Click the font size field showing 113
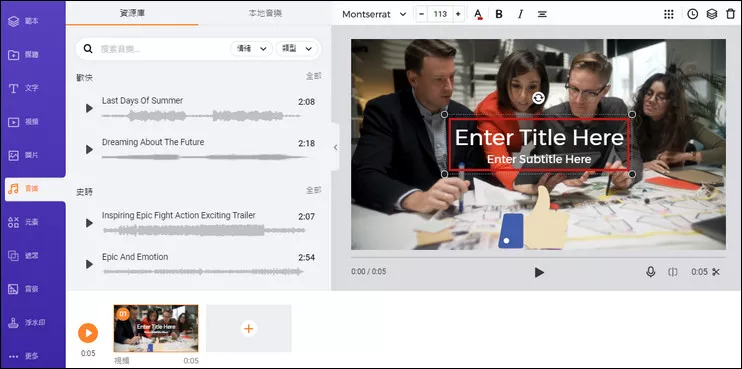The height and width of the screenshot is (369, 742). coord(440,14)
